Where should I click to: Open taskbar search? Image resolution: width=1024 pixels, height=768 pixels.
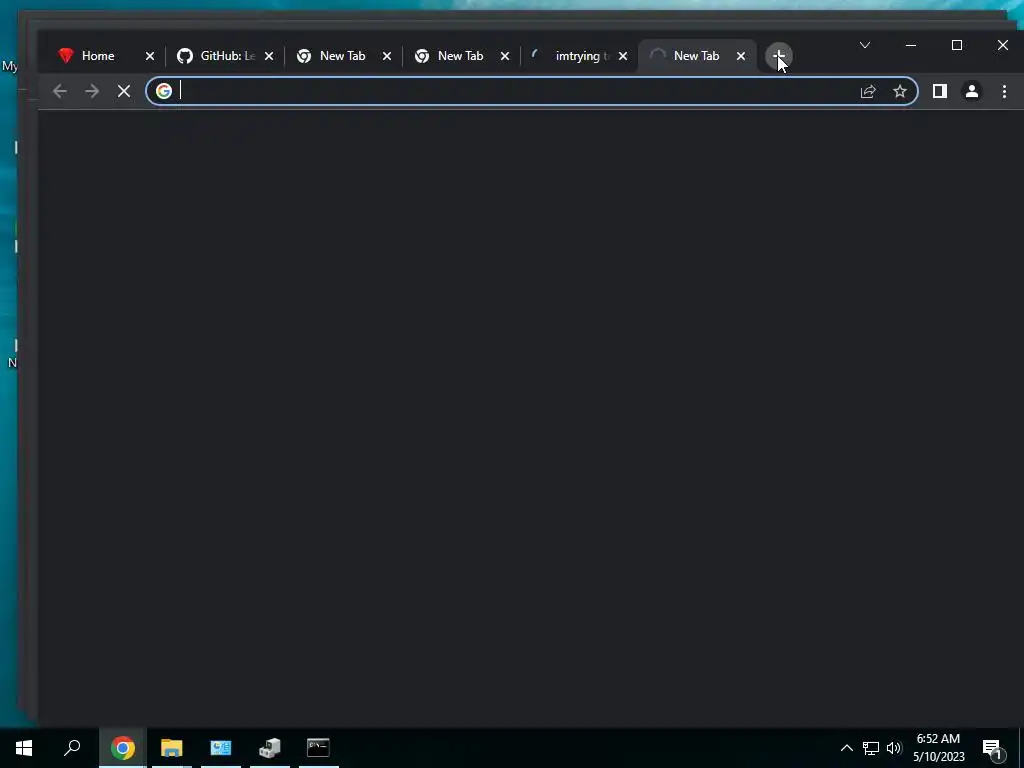click(72, 748)
